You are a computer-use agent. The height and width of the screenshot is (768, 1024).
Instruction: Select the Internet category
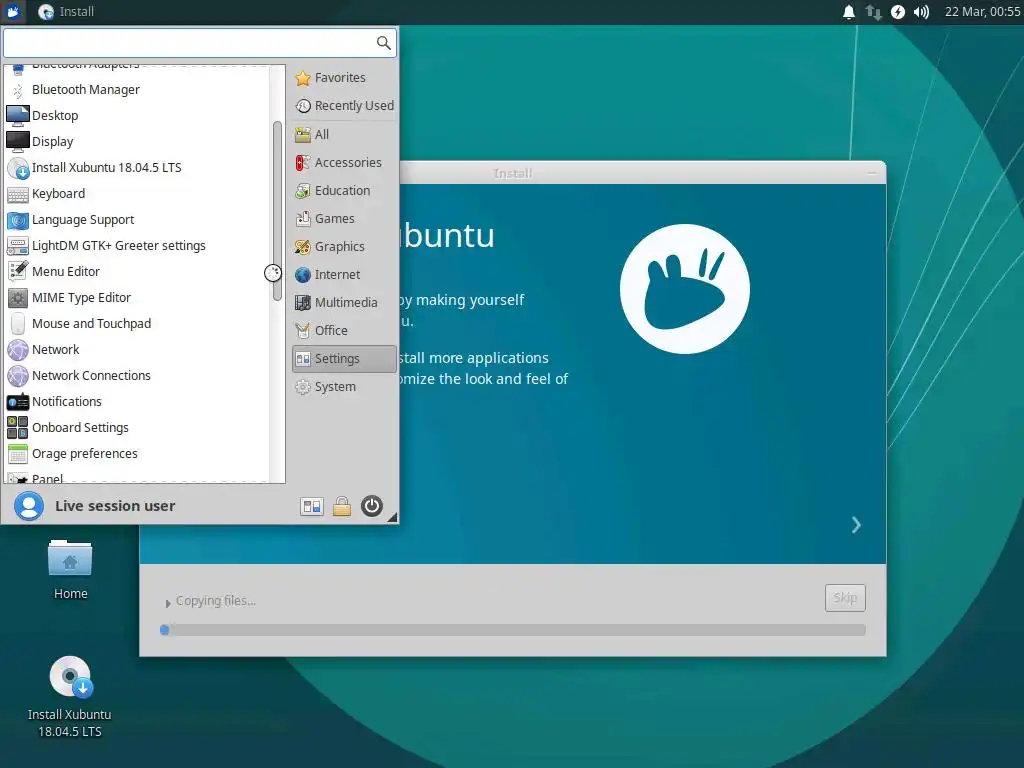(x=344, y=275)
